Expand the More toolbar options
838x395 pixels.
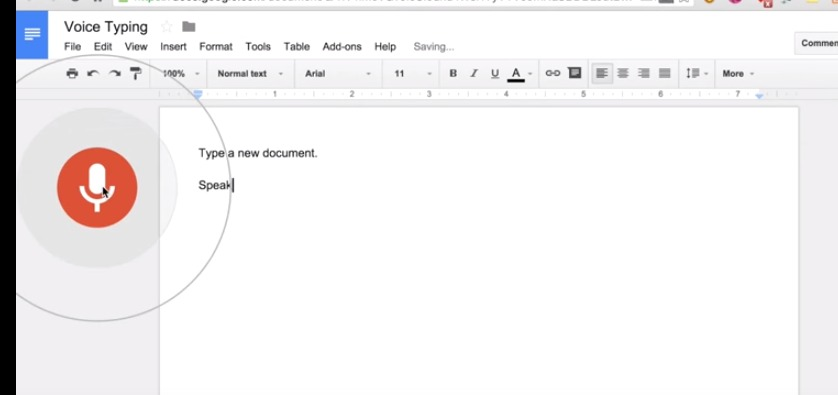[x=738, y=74]
